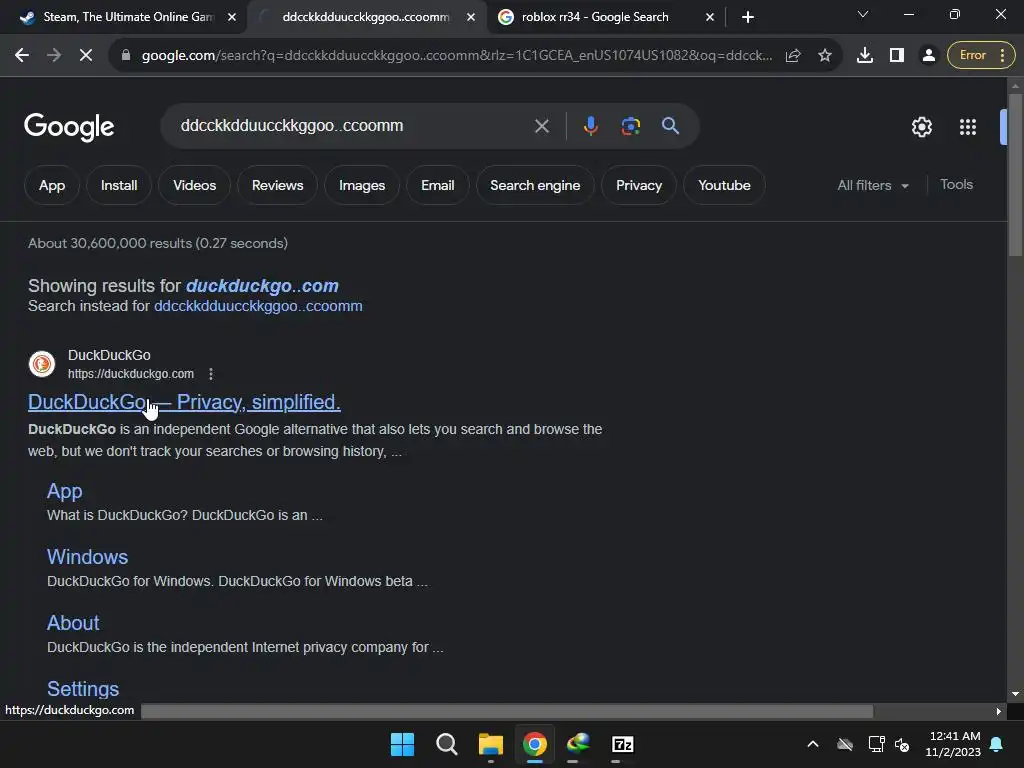The width and height of the screenshot is (1024, 768).
Task: Click the vertical scrollbar thumb
Action: [x=1015, y=174]
